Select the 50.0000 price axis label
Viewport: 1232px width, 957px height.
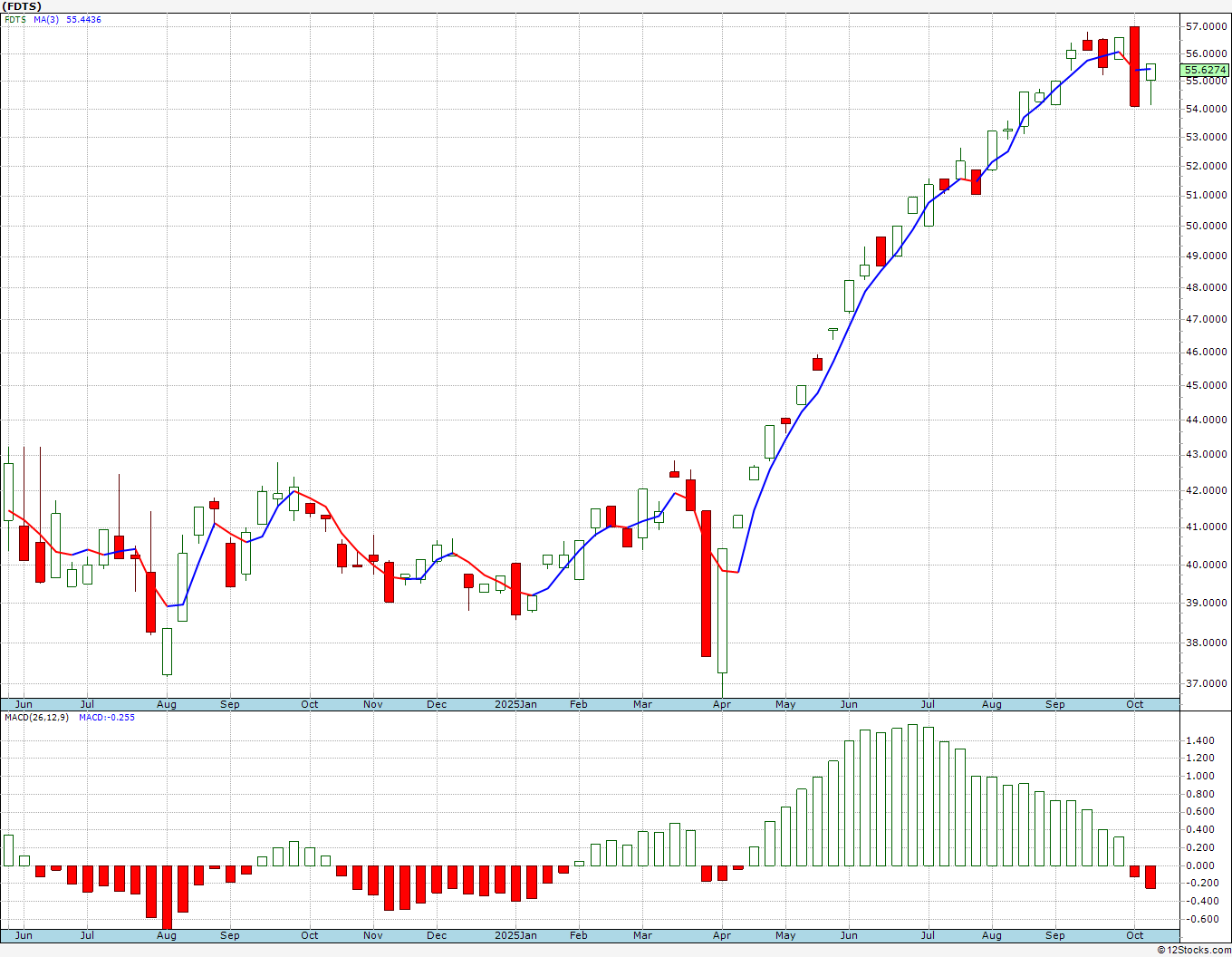(x=1206, y=226)
